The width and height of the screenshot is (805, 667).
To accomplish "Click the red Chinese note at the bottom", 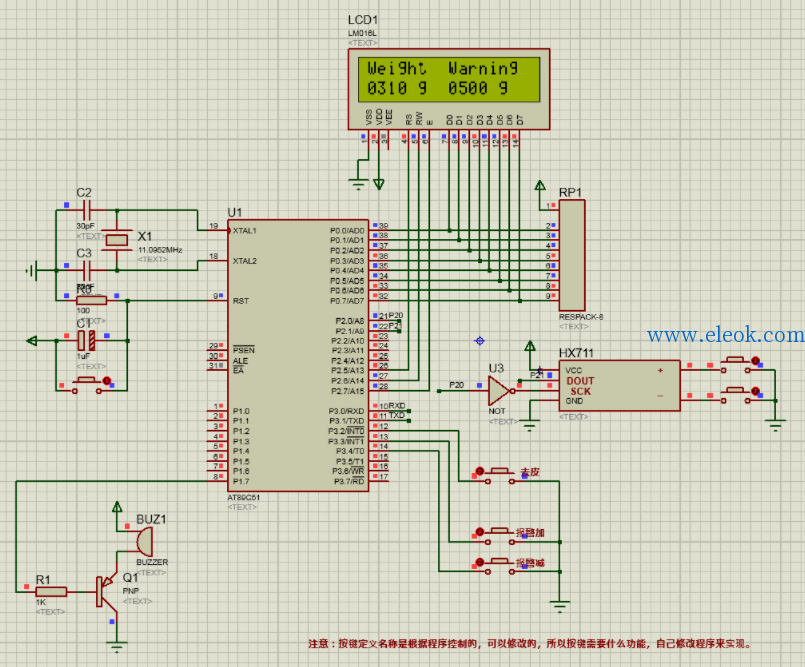I will coord(530,644).
